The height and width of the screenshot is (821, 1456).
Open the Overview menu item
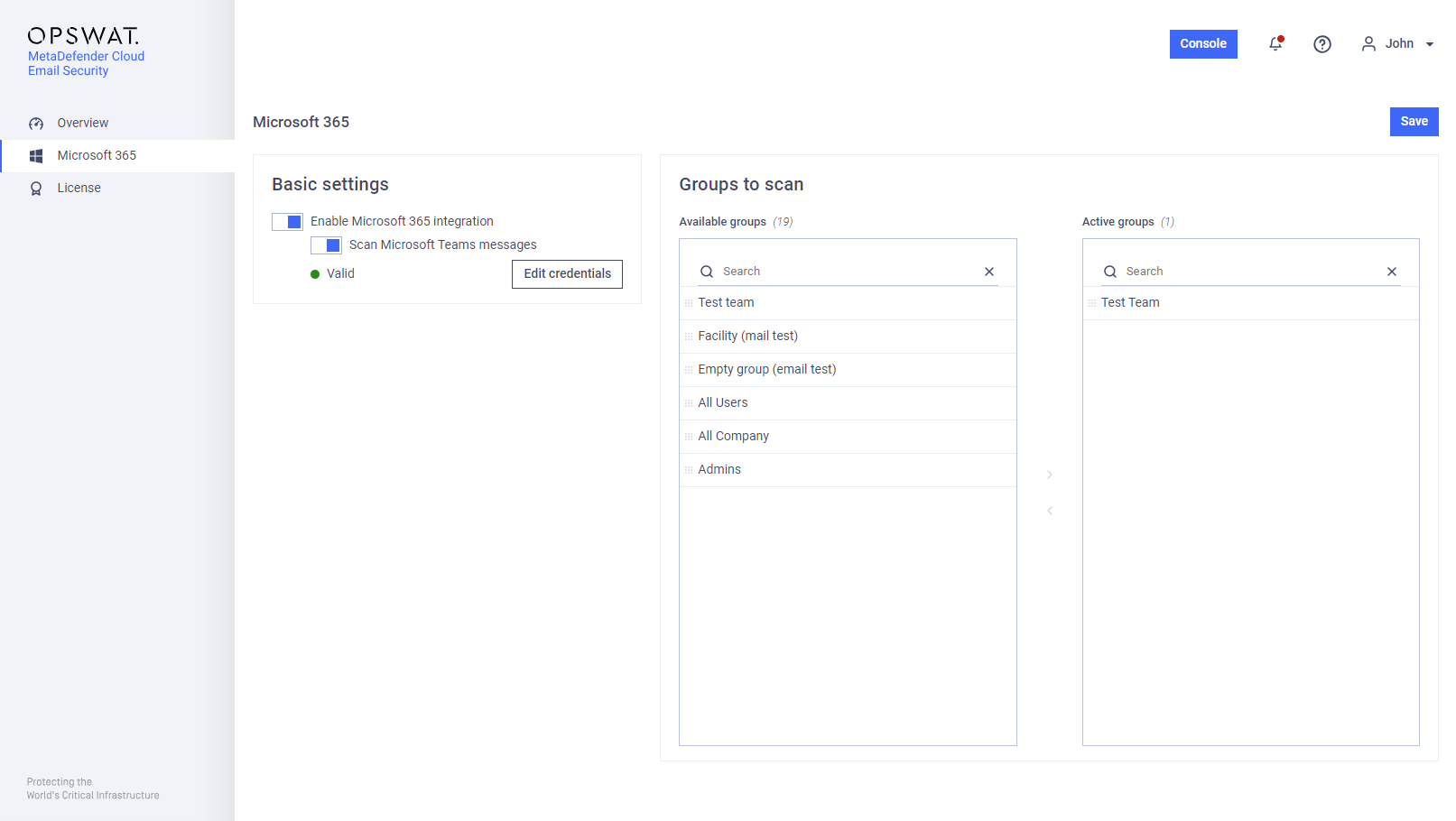pyautogui.click(x=117, y=124)
